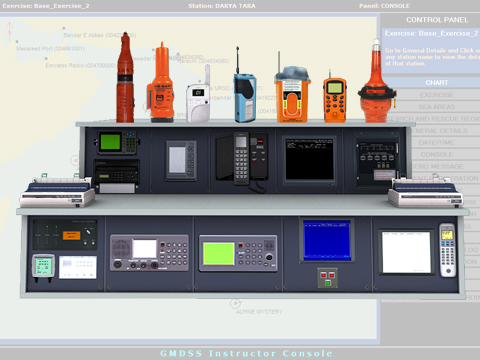Click the right printer on the desk
The image size is (480, 360).
426,191
